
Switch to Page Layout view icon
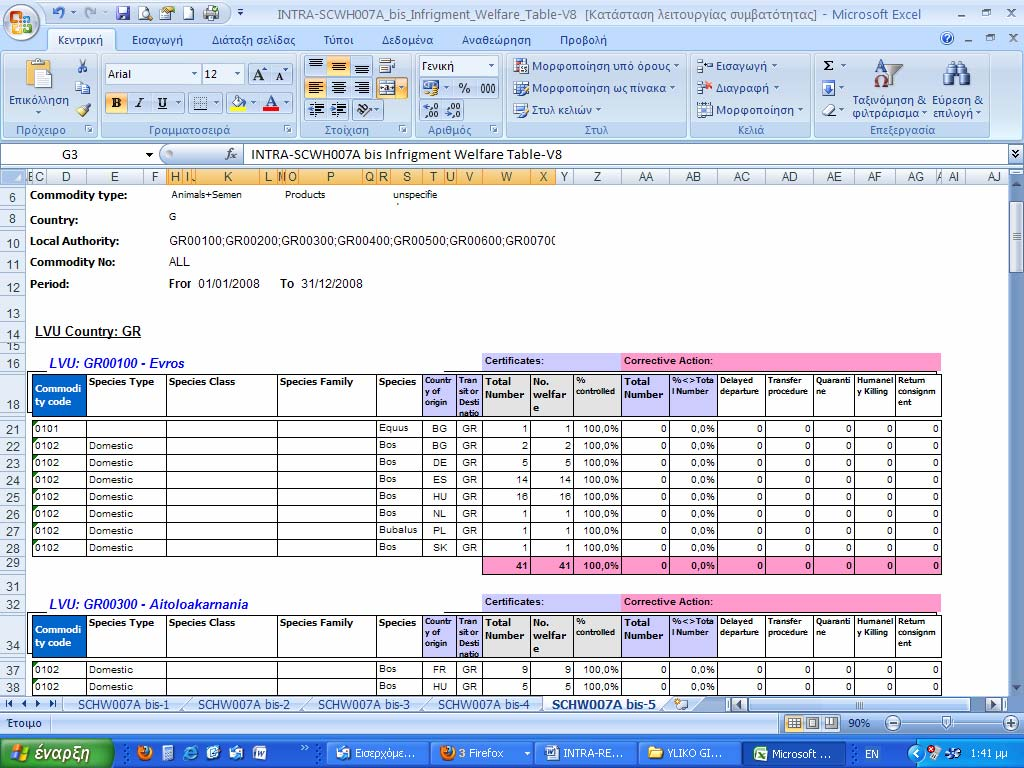[813, 723]
